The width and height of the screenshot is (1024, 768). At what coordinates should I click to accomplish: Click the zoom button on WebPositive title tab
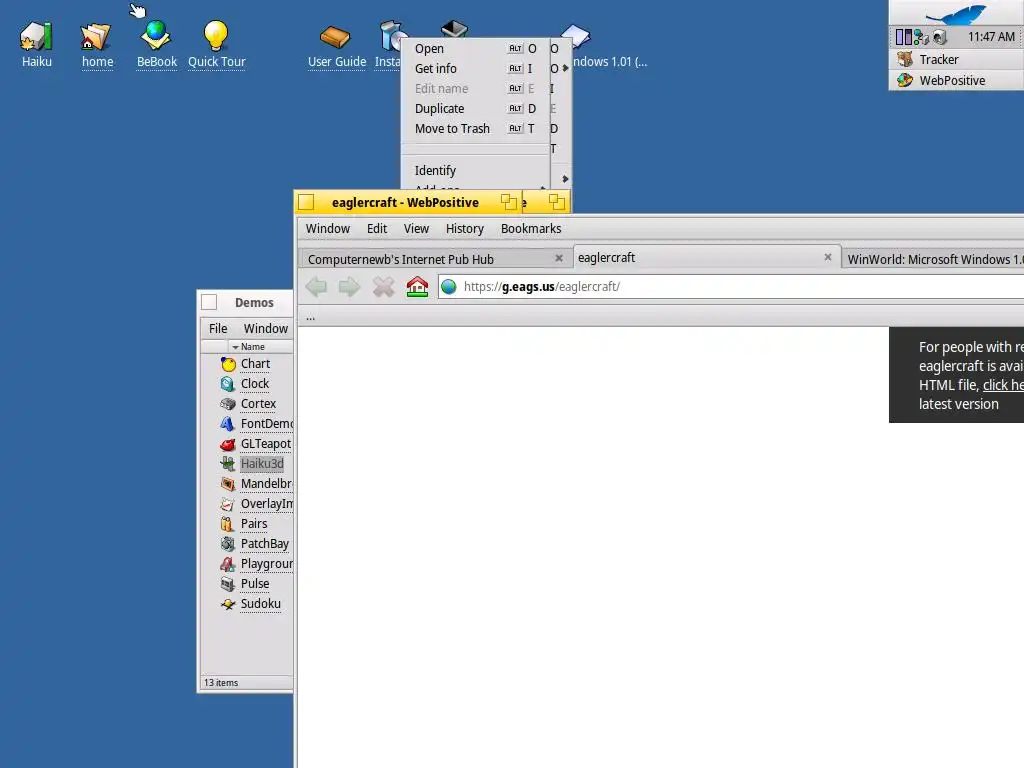pyautogui.click(x=509, y=202)
